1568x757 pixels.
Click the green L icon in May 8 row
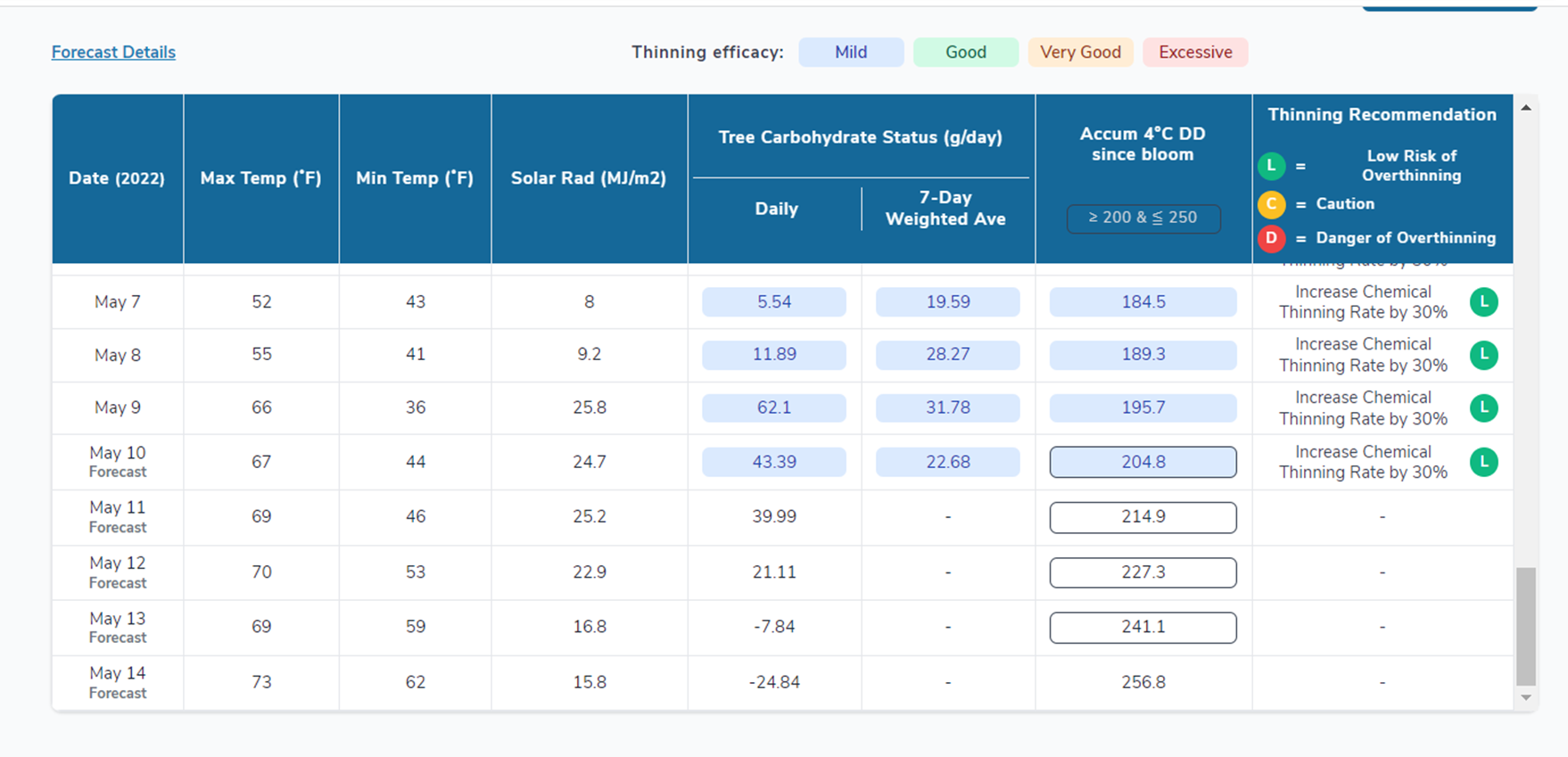(1483, 355)
